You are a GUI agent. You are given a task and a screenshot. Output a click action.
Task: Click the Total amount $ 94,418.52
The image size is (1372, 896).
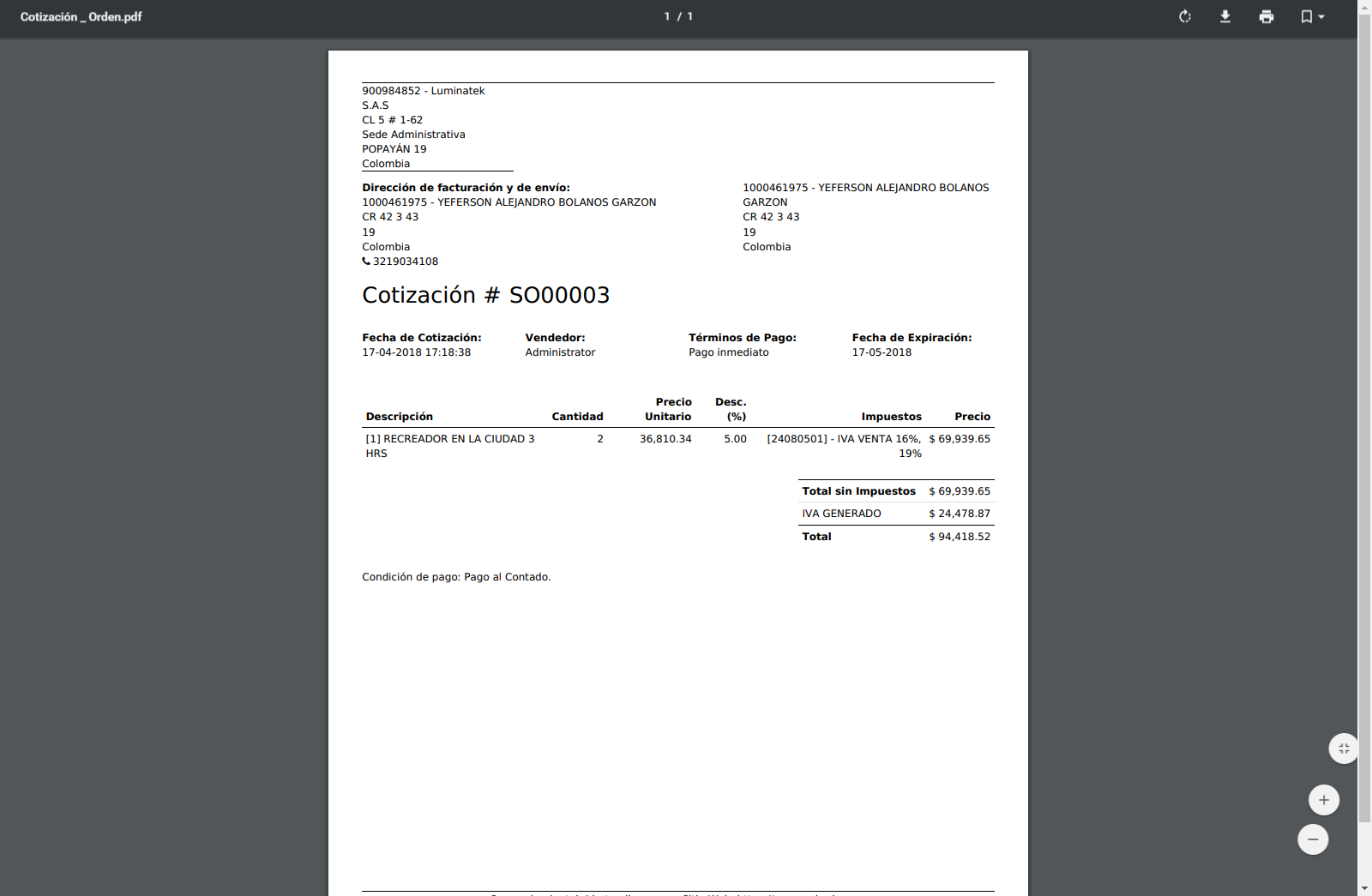tap(959, 537)
